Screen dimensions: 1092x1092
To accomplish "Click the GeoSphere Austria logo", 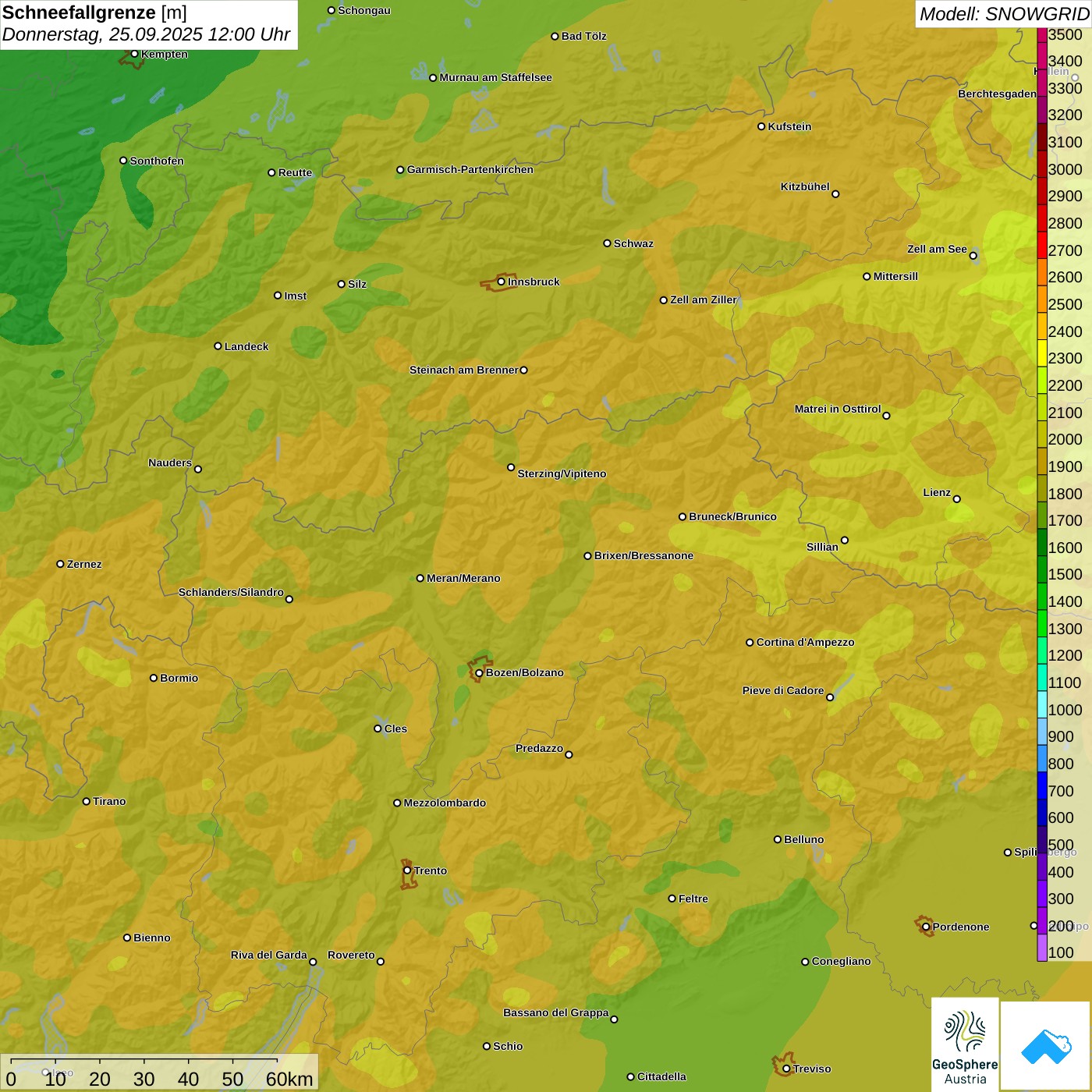I will [x=965, y=1043].
